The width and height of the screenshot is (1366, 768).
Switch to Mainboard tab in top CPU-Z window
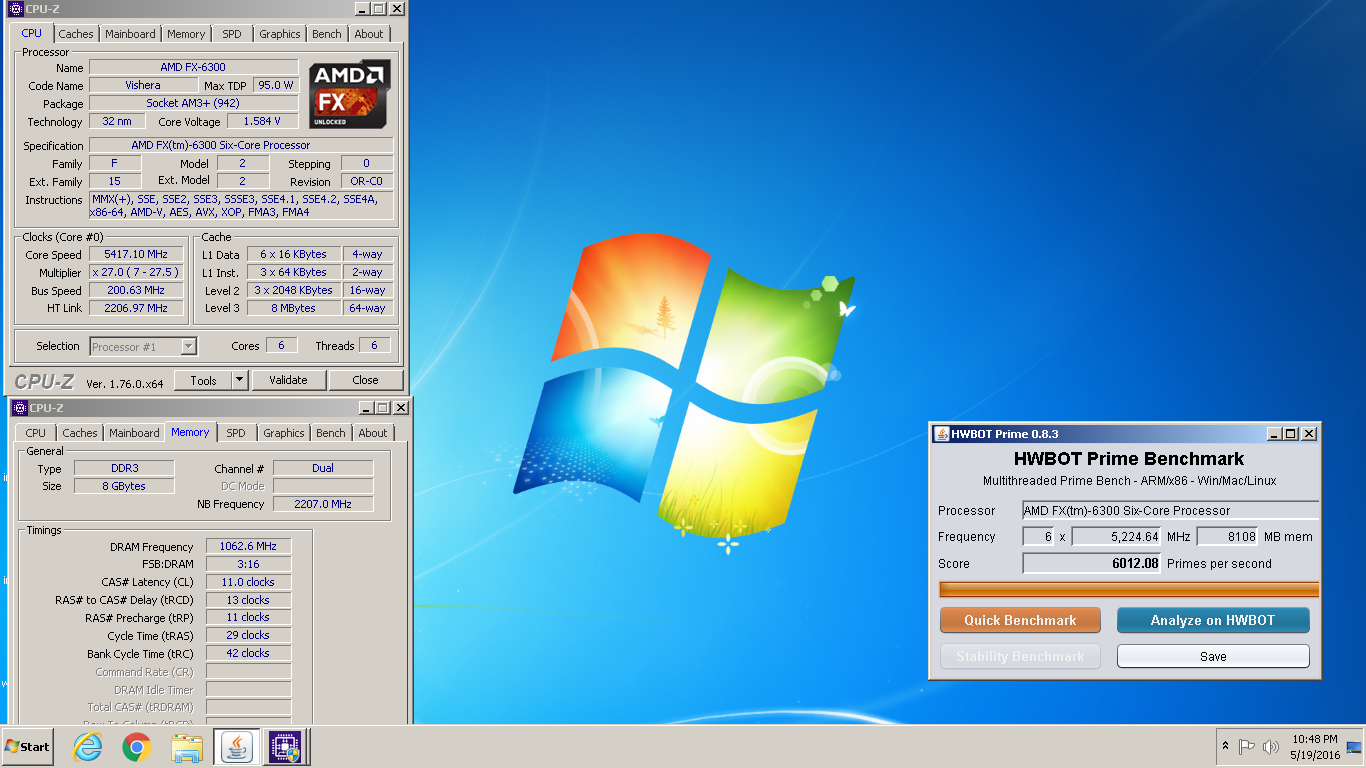[130, 34]
